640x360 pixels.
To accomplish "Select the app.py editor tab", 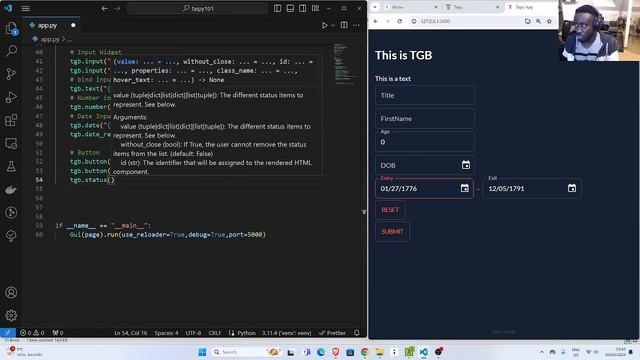I will (51, 25).
